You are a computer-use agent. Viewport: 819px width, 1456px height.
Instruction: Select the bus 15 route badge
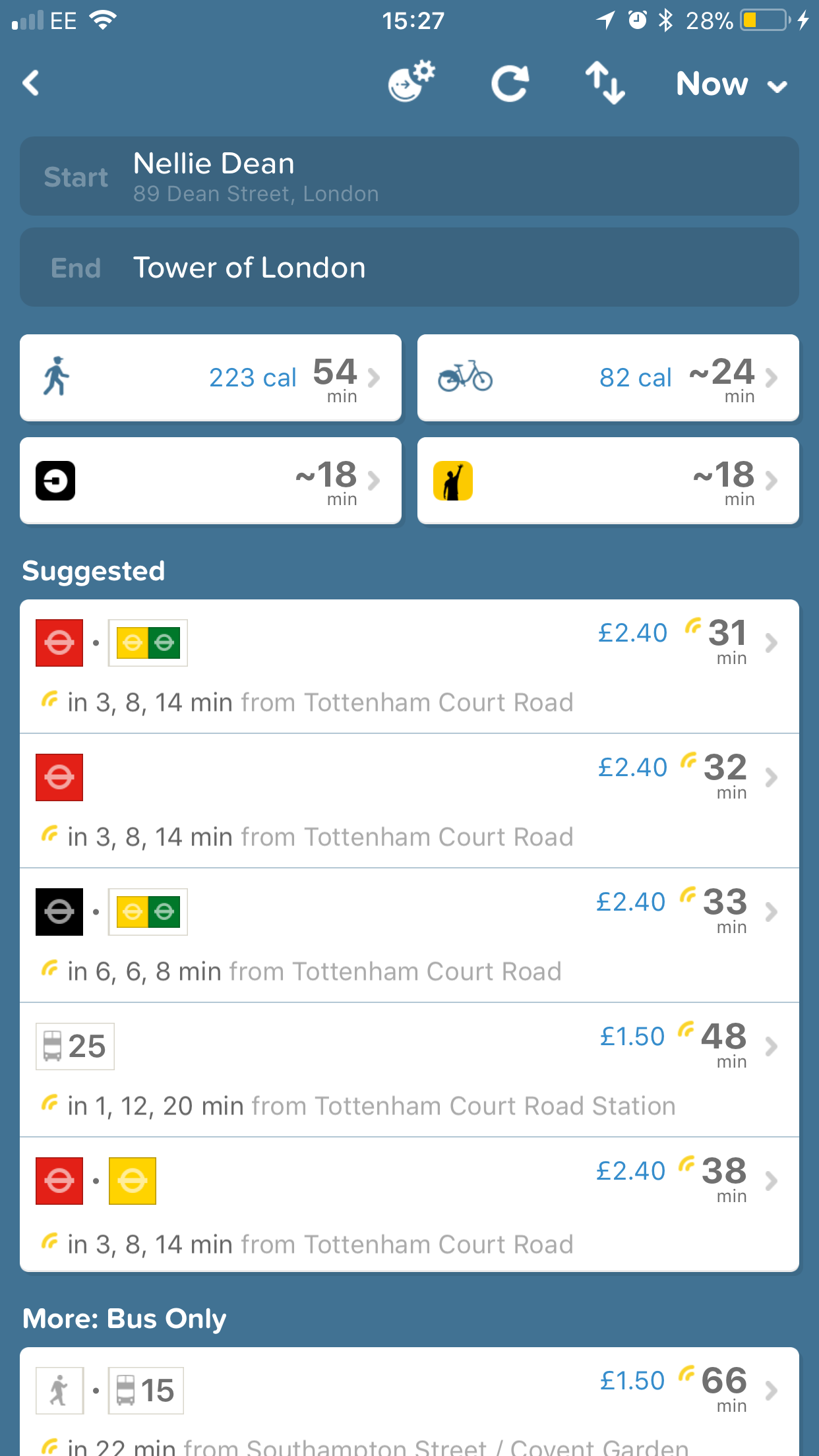click(x=146, y=1391)
